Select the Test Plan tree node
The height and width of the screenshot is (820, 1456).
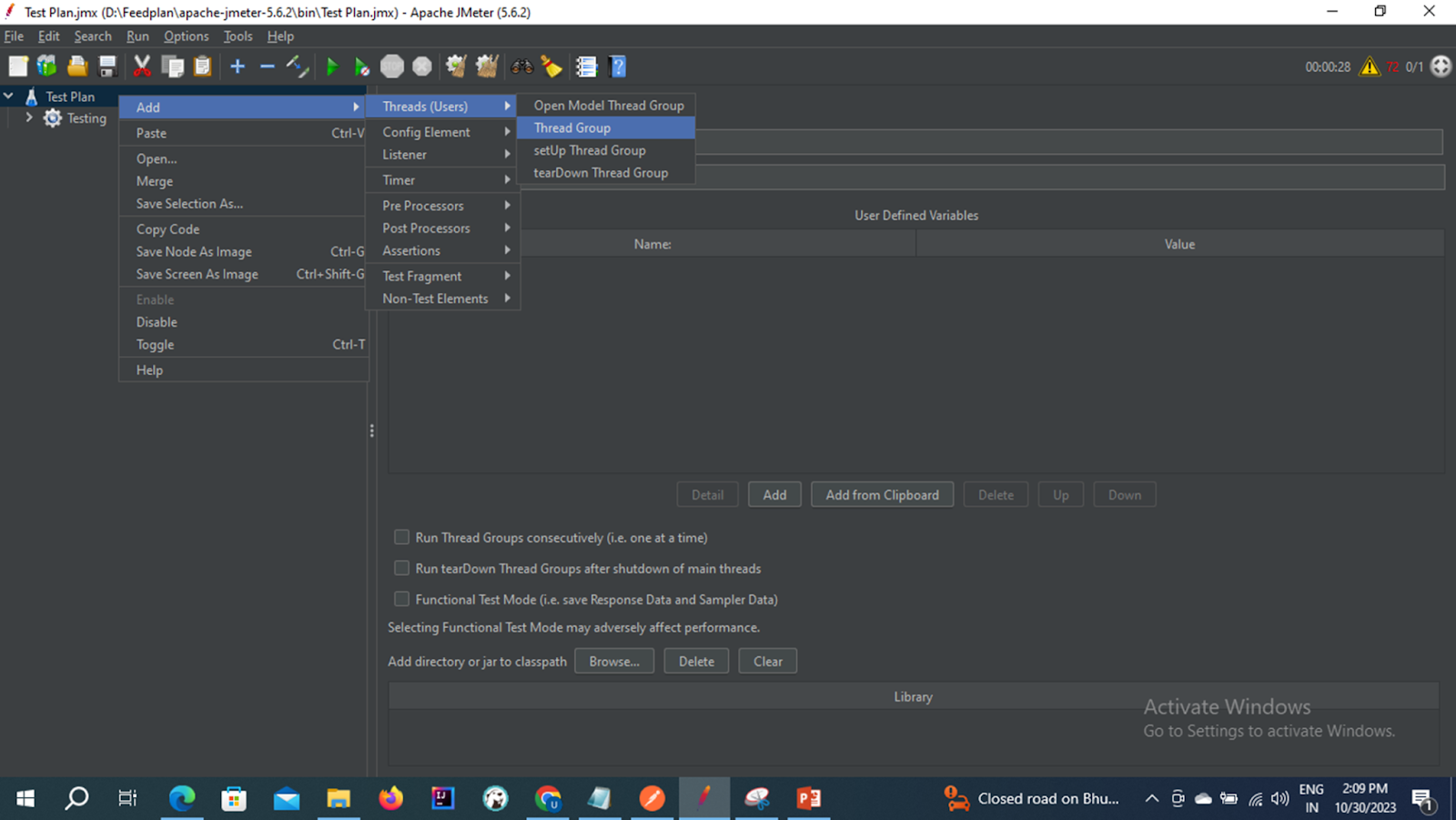pyautogui.click(x=60, y=96)
